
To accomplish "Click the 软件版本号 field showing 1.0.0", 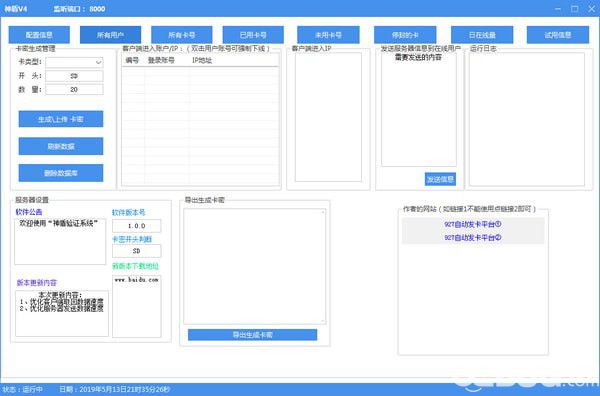I will pos(137,226).
